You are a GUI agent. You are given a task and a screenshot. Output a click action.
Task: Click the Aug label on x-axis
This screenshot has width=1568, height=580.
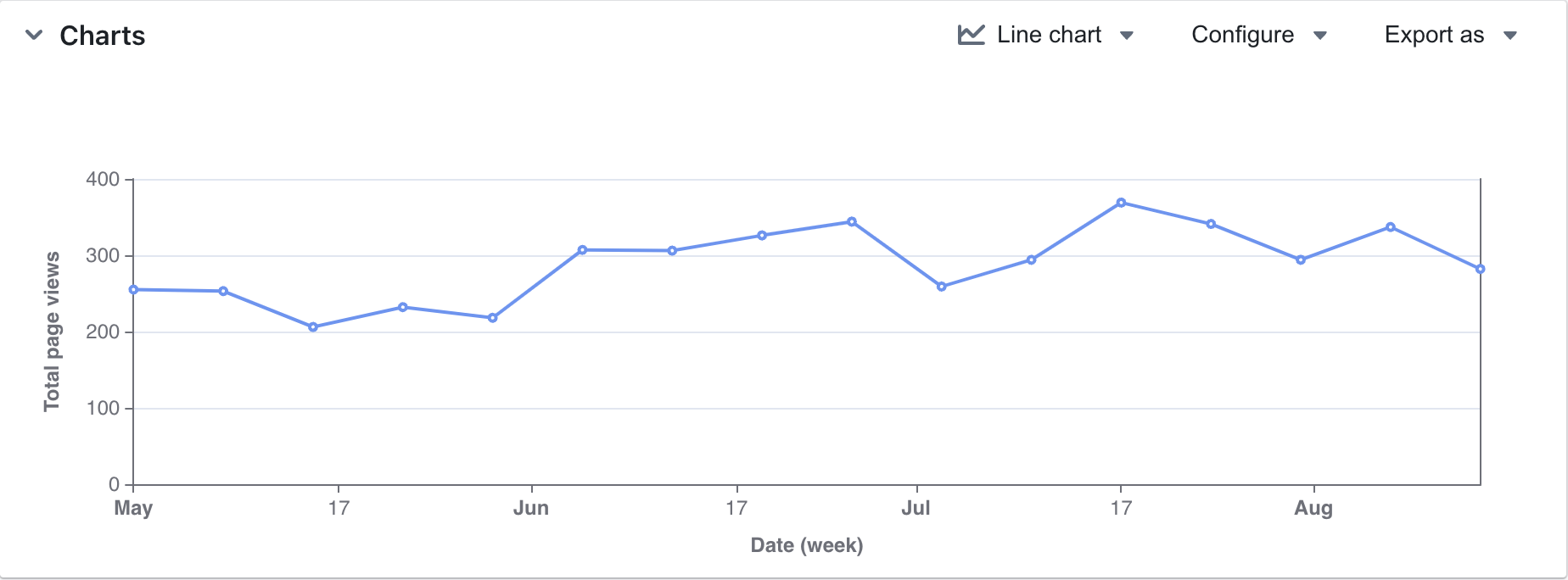(x=1313, y=508)
